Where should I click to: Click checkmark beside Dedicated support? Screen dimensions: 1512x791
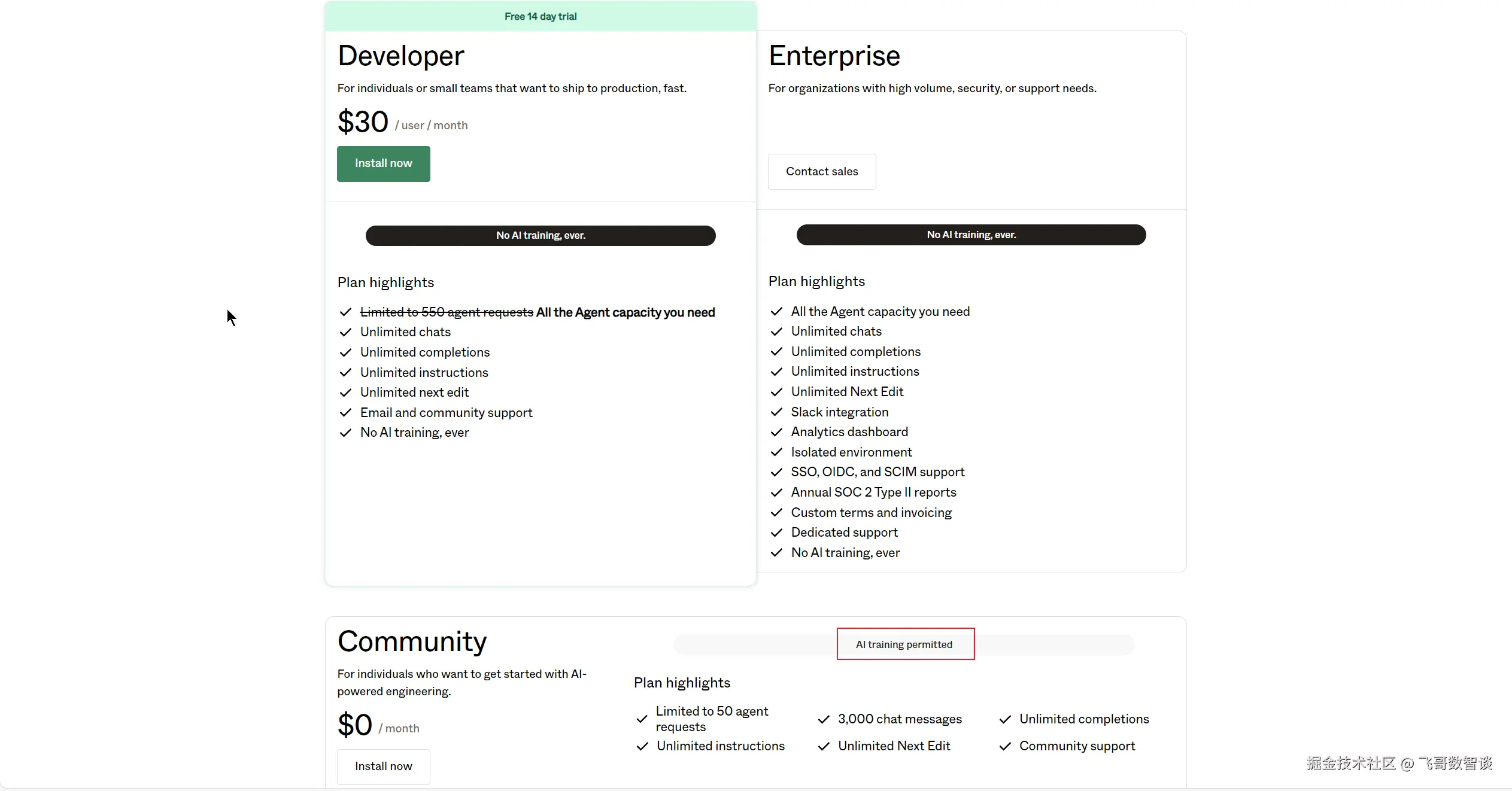[776, 533]
